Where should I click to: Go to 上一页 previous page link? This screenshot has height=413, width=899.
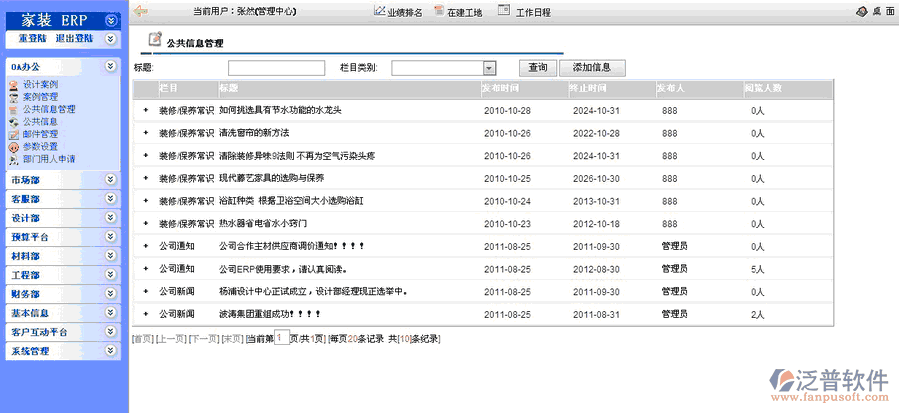pyautogui.click(x=171, y=338)
